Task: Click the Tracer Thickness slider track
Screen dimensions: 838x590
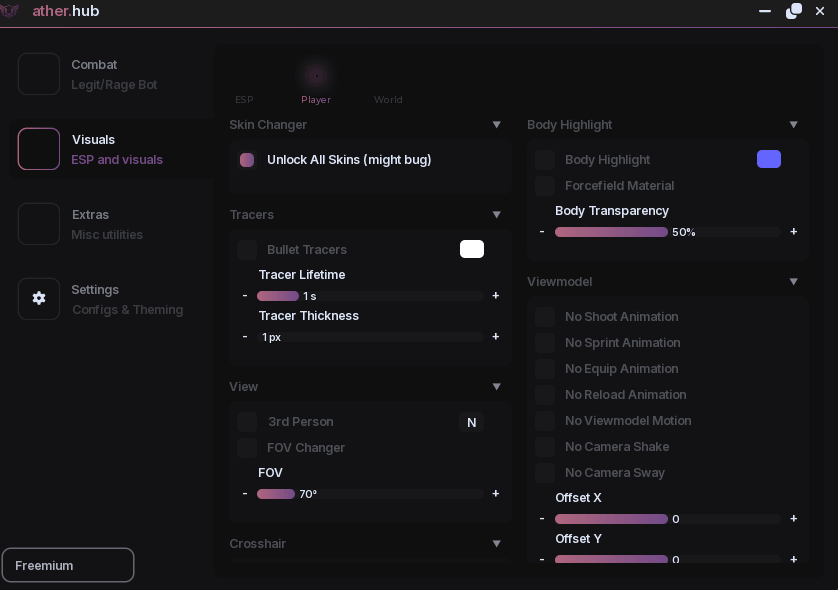Action: point(370,337)
